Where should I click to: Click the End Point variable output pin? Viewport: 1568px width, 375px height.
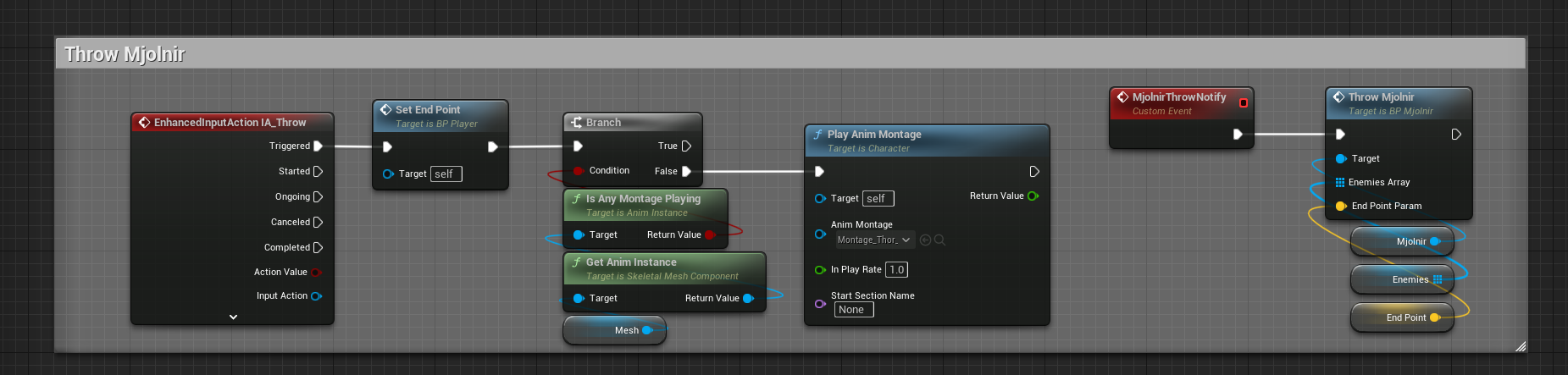click(1435, 318)
